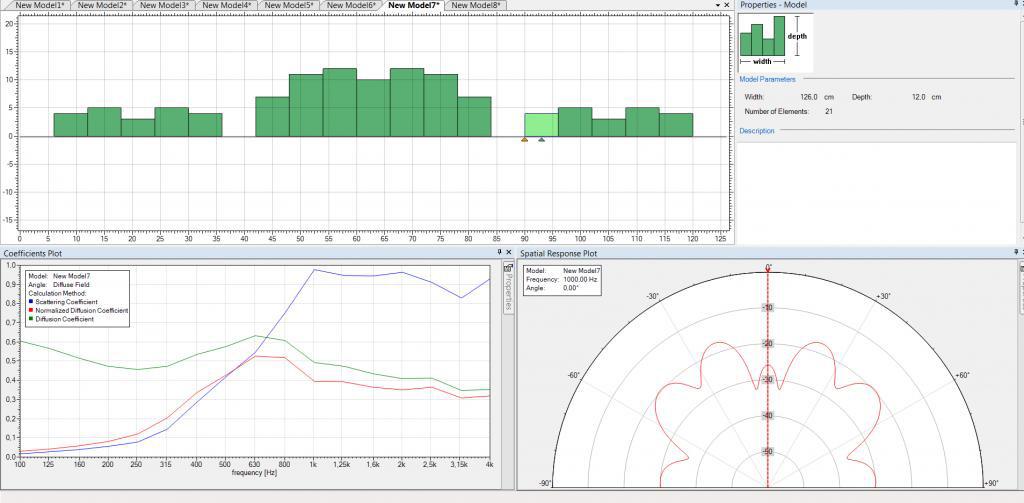Viewport: 1024px width, 503px height.
Task: Click the Normalized Diffusion Coefficient legend label
Action: (82, 311)
